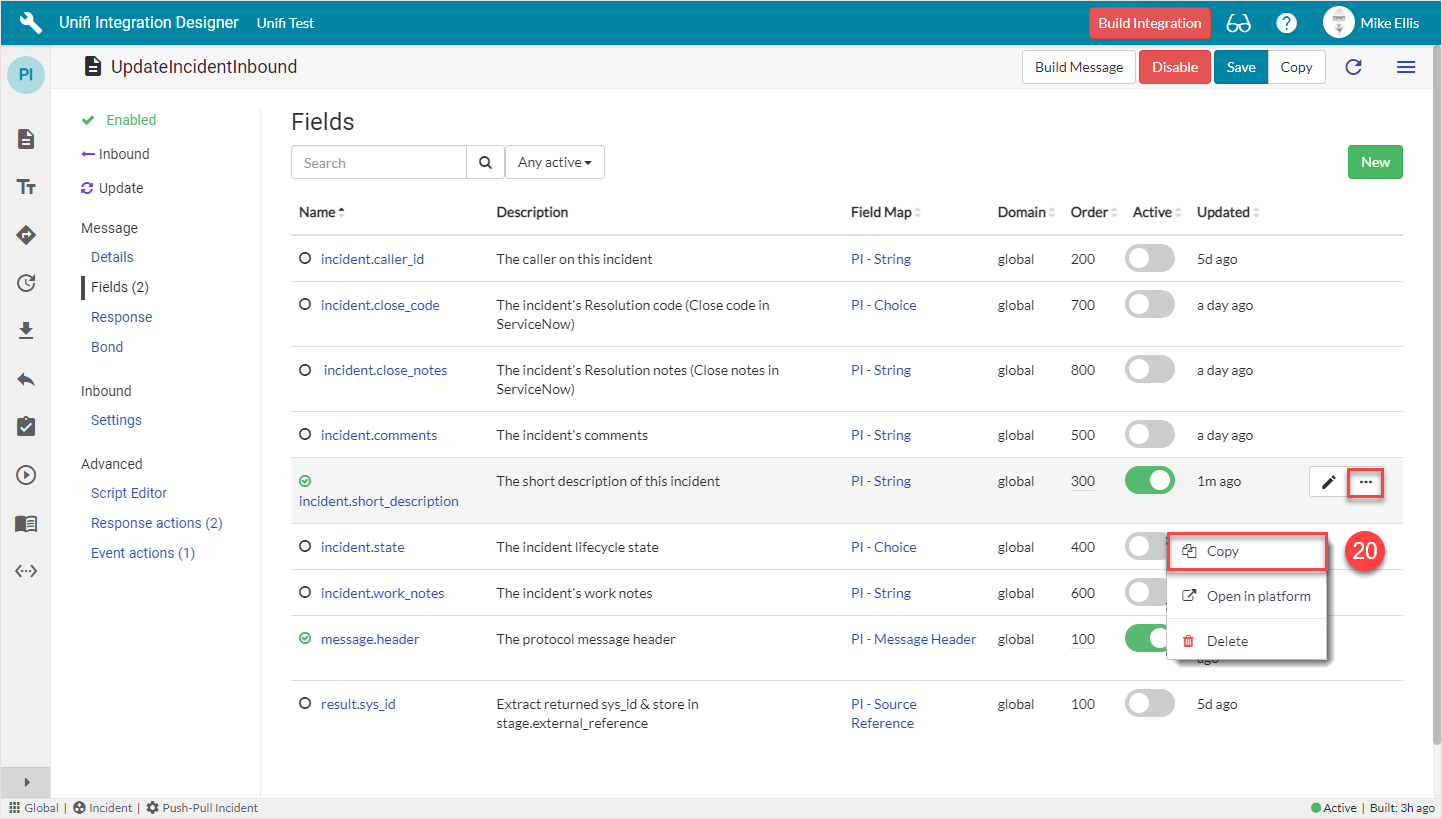Toggle active switch for result.sys_id
Viewport: 1442px width, 819px height.
(x=1150, y=704)
